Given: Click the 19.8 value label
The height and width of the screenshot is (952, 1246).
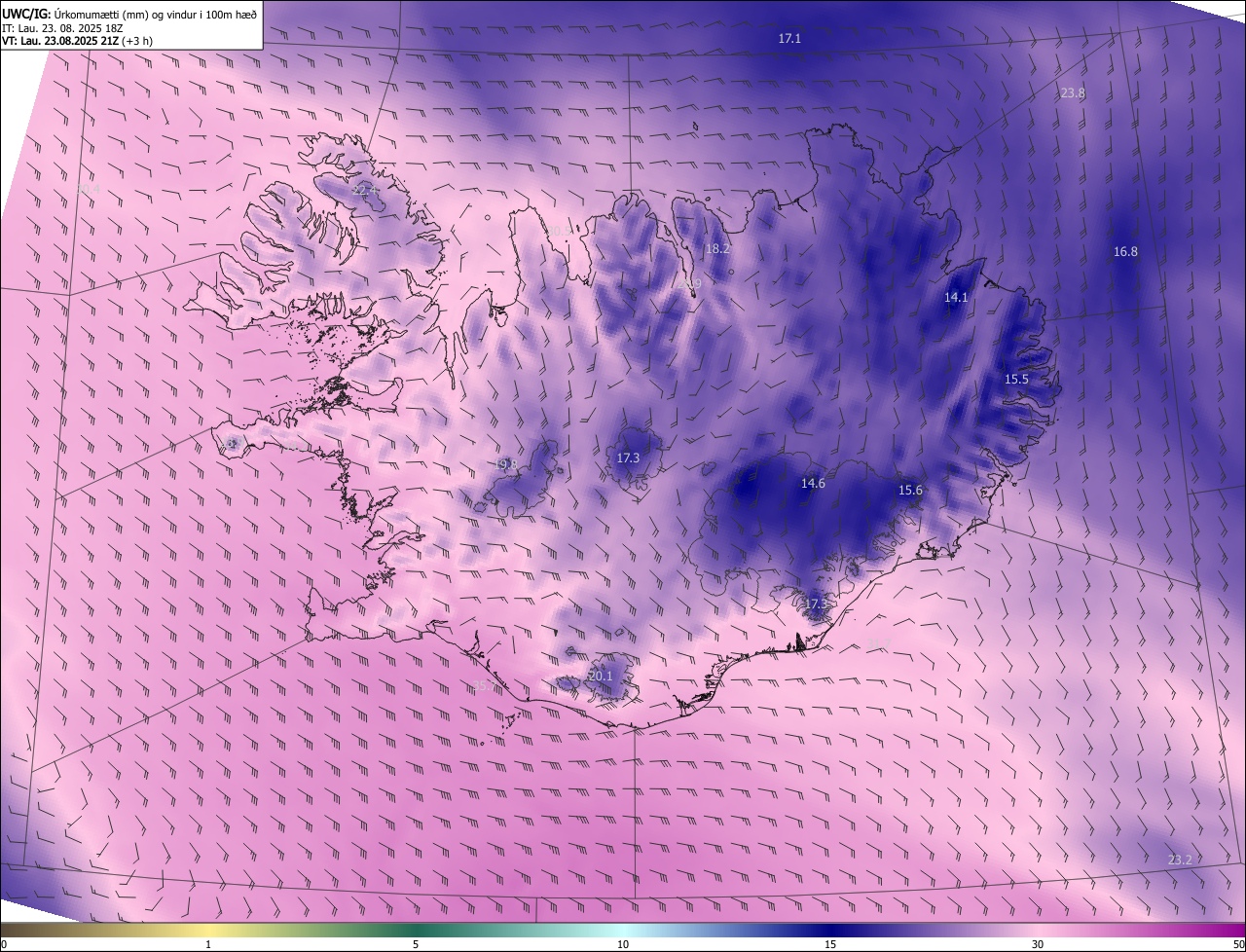Looking at the screenshot, I should pyautogui.click(x=505, y=465).
